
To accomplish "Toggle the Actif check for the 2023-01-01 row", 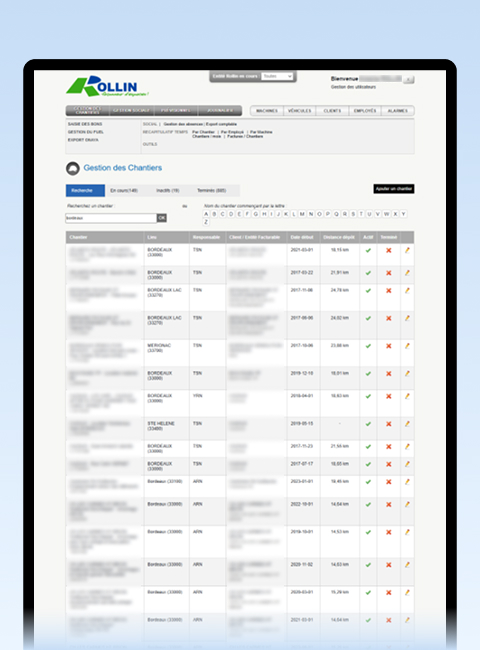I will (368, 482).
